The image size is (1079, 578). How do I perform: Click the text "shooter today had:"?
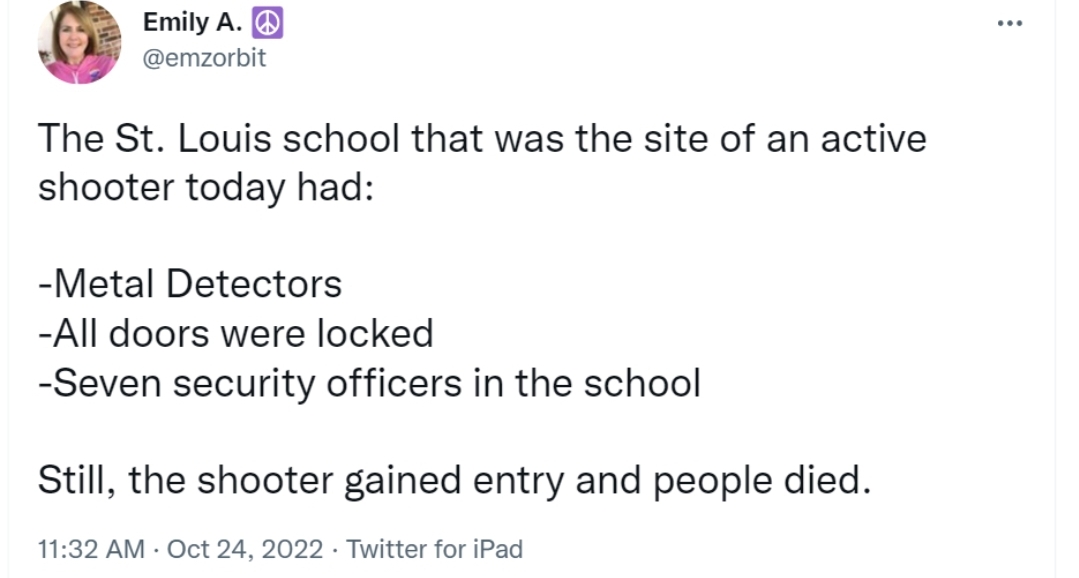204,188
